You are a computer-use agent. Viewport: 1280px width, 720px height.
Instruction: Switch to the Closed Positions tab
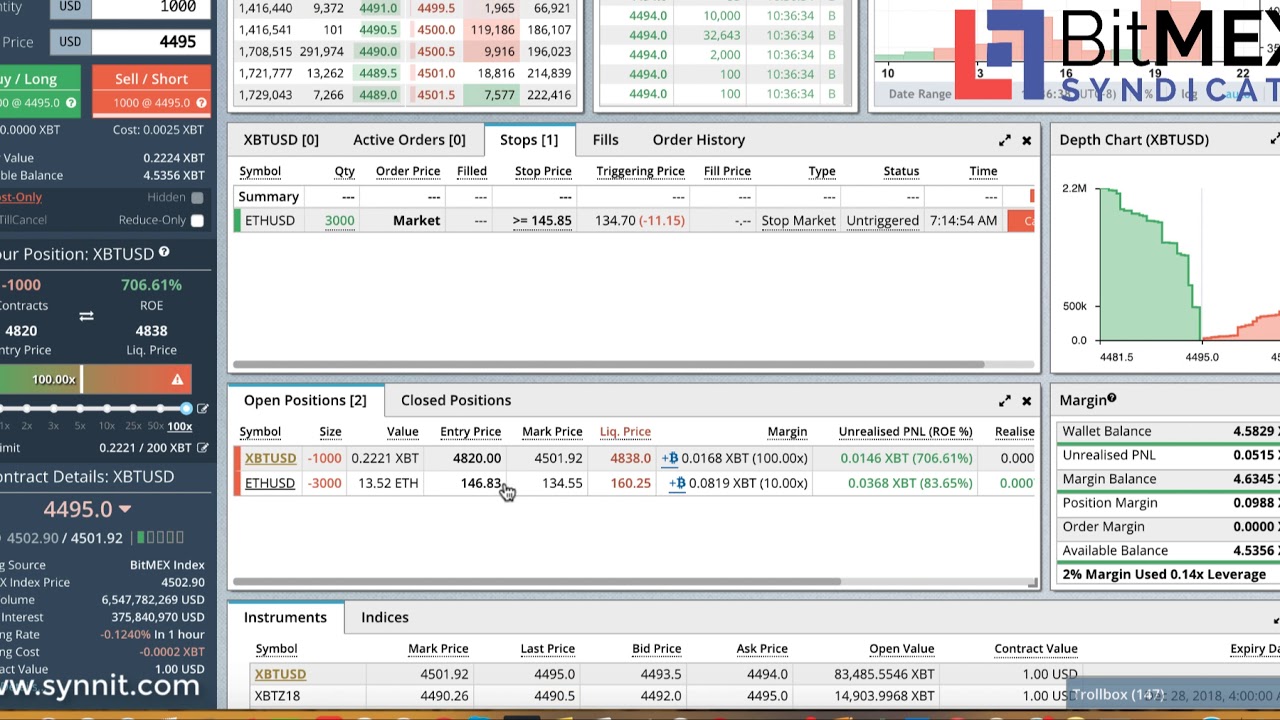(456, 400)
